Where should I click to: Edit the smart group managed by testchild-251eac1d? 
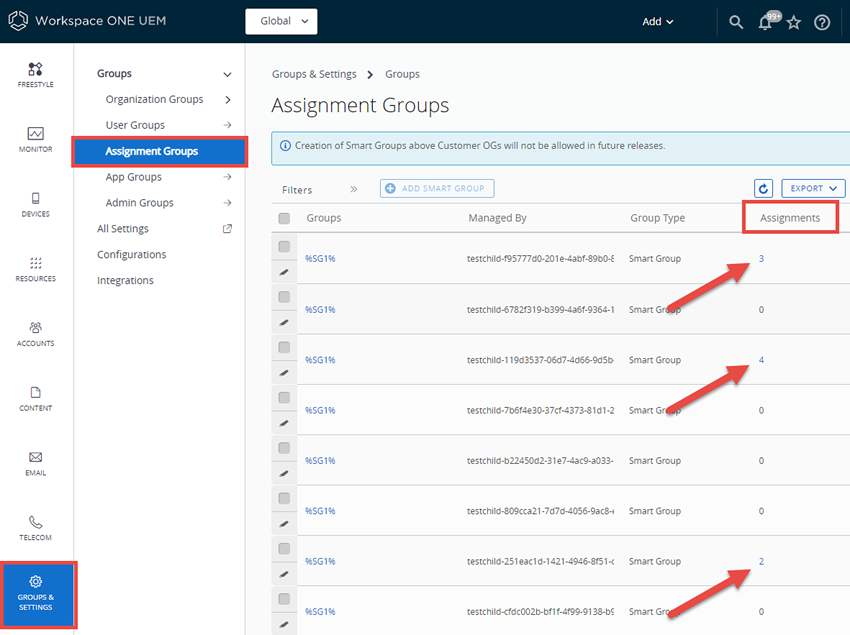pyautogui.click(x=284, y=574)
